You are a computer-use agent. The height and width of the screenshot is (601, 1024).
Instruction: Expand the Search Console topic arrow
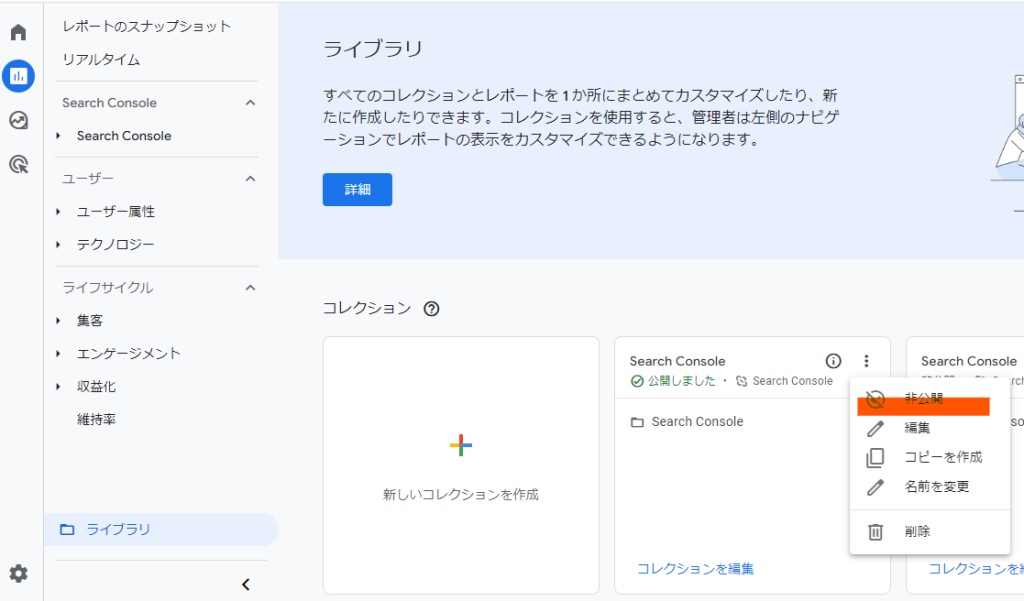point(58,136)
